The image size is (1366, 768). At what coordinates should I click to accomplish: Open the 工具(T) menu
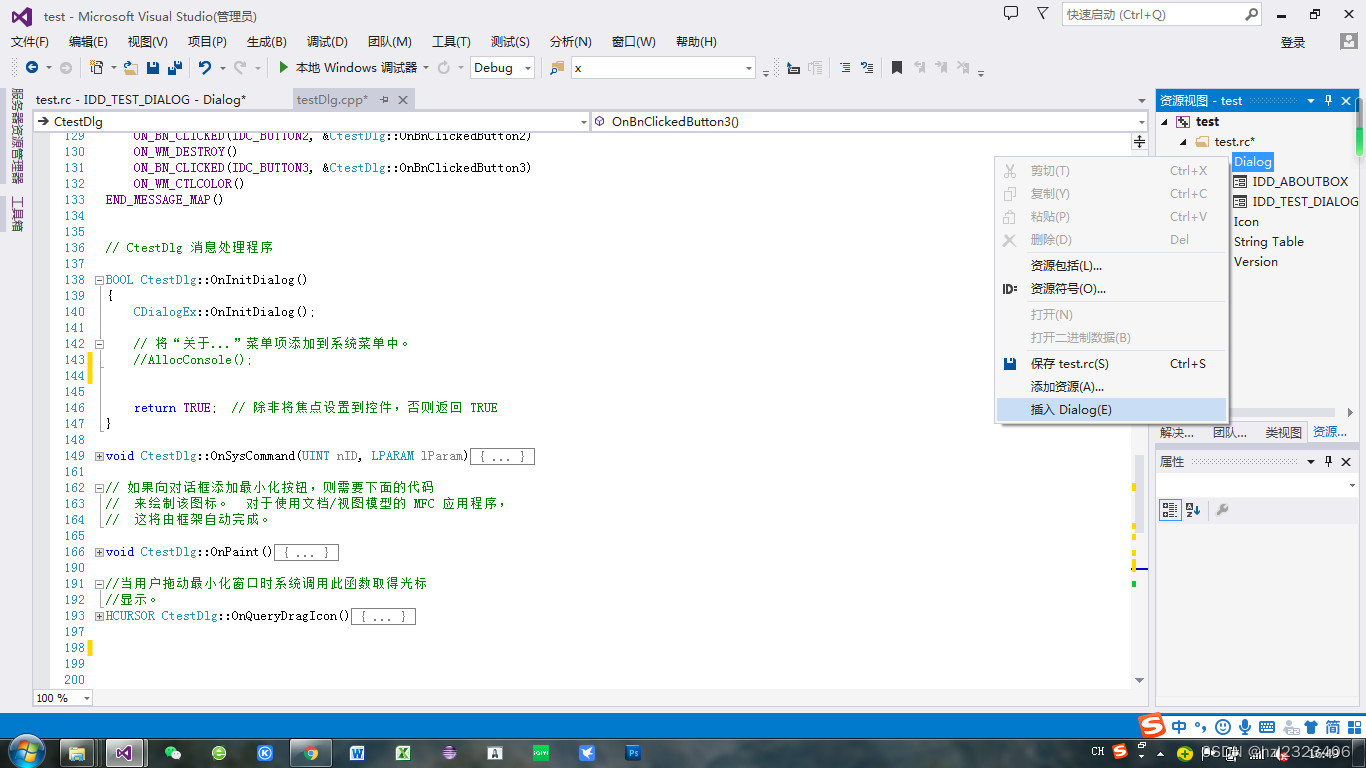pyautogui.click(x=451, y=41)
